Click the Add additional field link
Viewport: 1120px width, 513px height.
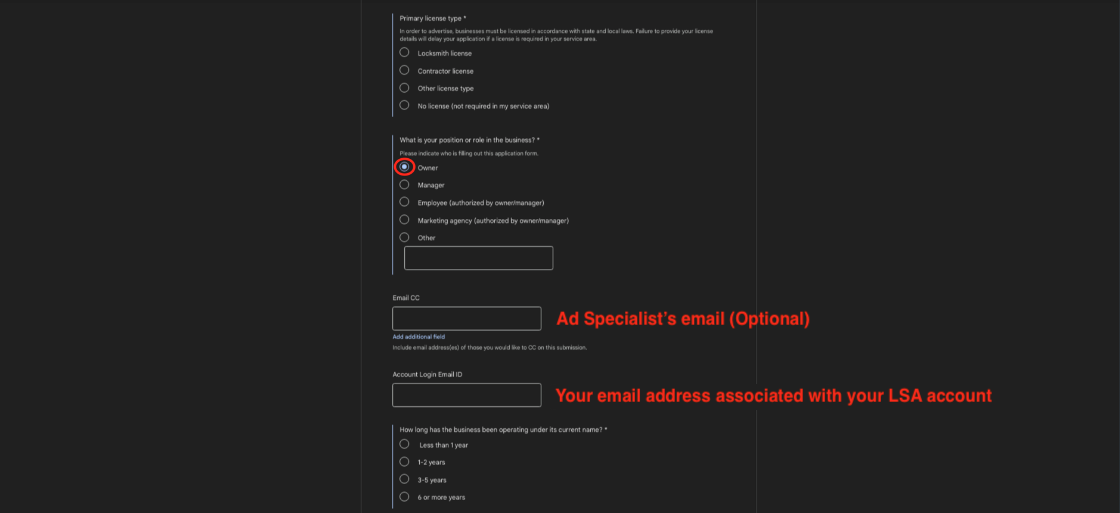[419, 337]
